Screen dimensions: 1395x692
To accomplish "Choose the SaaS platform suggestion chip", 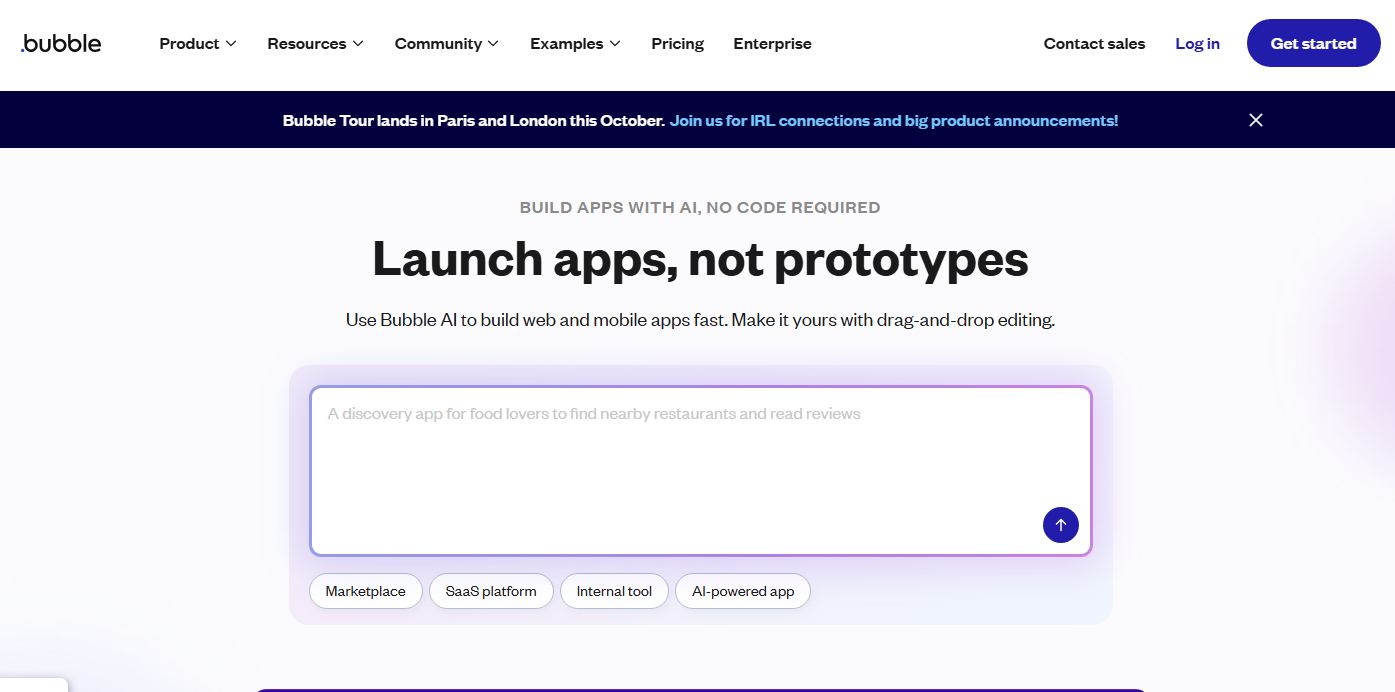I will click(491, 591).
